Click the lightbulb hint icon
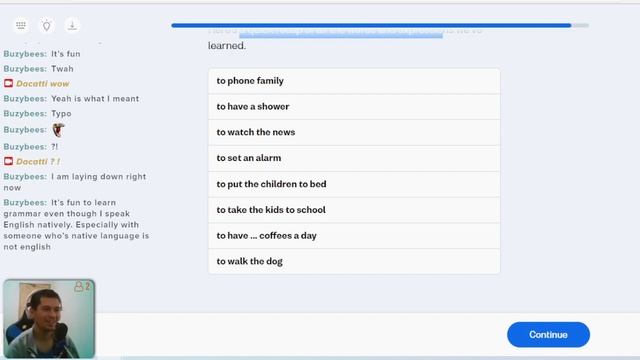Viewport: 640px width, 360px height. 47,25
